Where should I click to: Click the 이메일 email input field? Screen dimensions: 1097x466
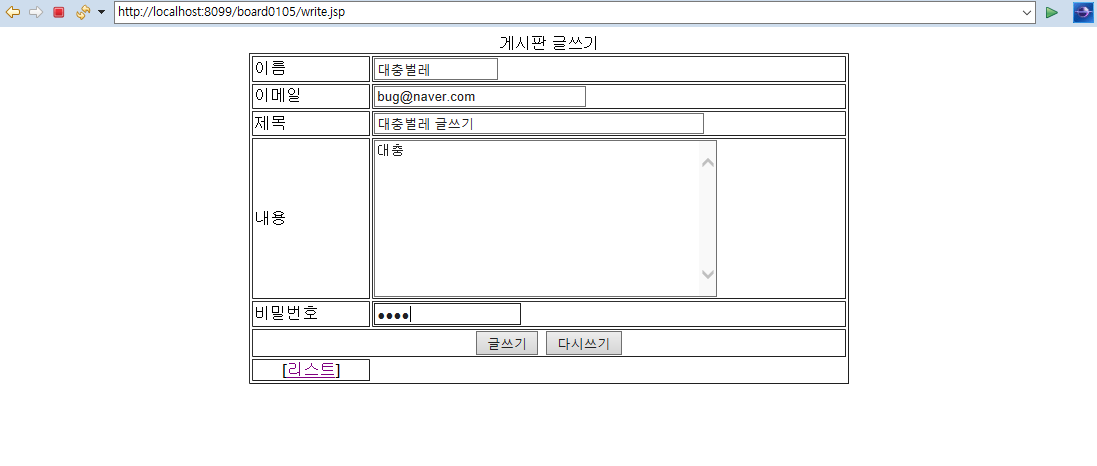(479, 97)
